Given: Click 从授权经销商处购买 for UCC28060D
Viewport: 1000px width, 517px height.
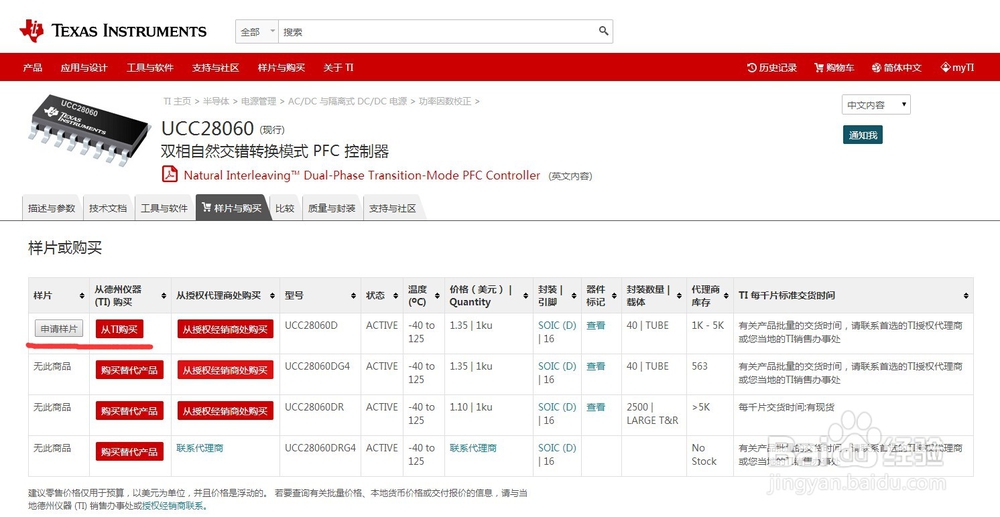Looking at the screenshot, I should pos(225,329).
